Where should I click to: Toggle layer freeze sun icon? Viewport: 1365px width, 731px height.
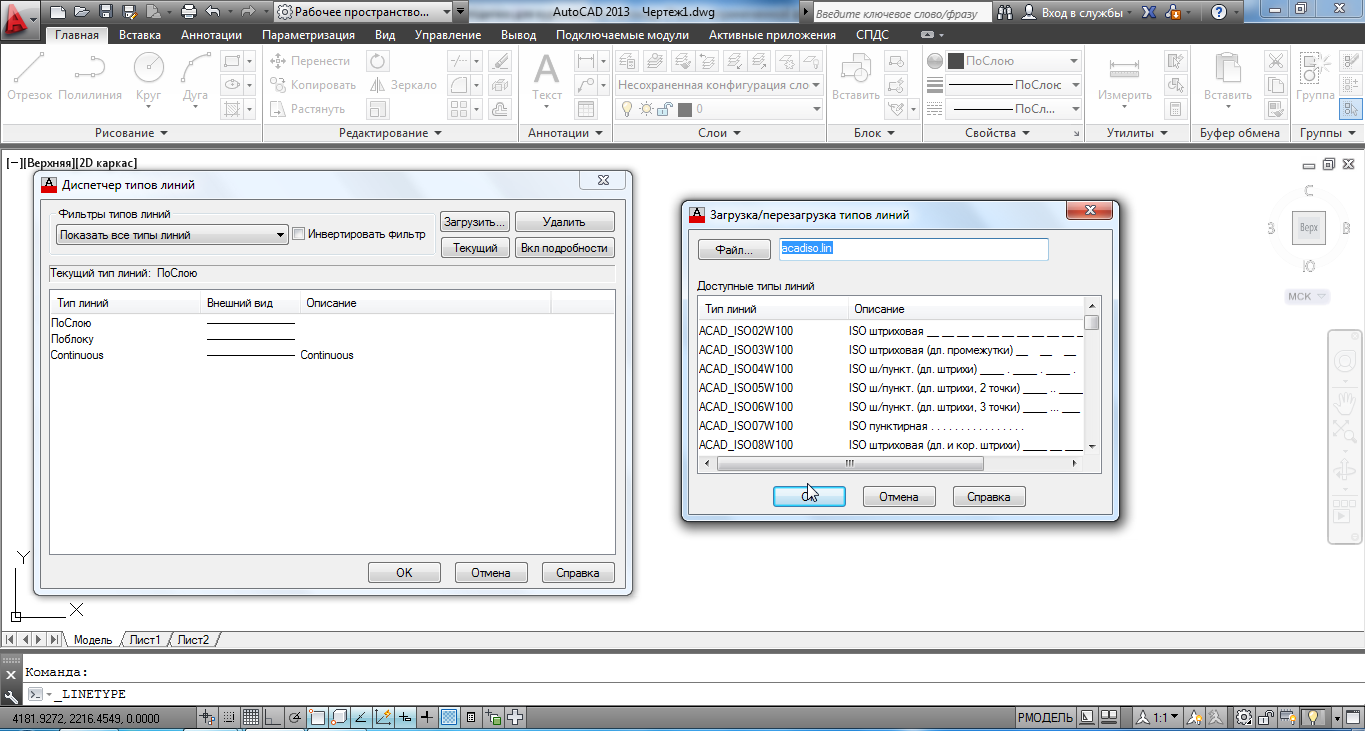(647, 109)
